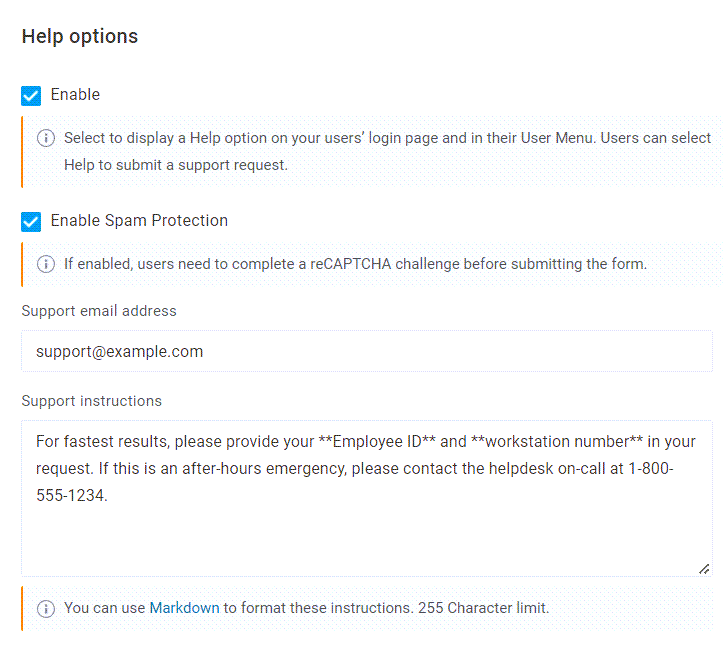
Task: Click the Support email address label
Action: (99, 311)
